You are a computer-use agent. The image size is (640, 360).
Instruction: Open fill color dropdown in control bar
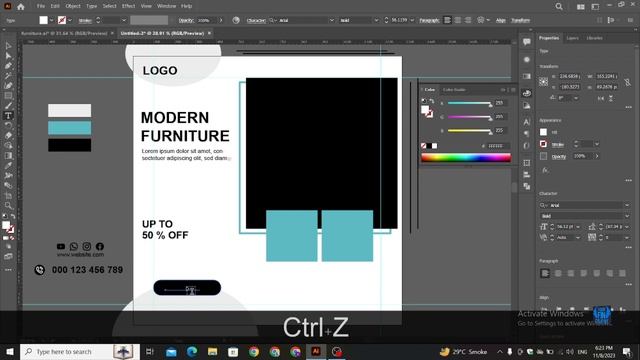pos(51,20)
